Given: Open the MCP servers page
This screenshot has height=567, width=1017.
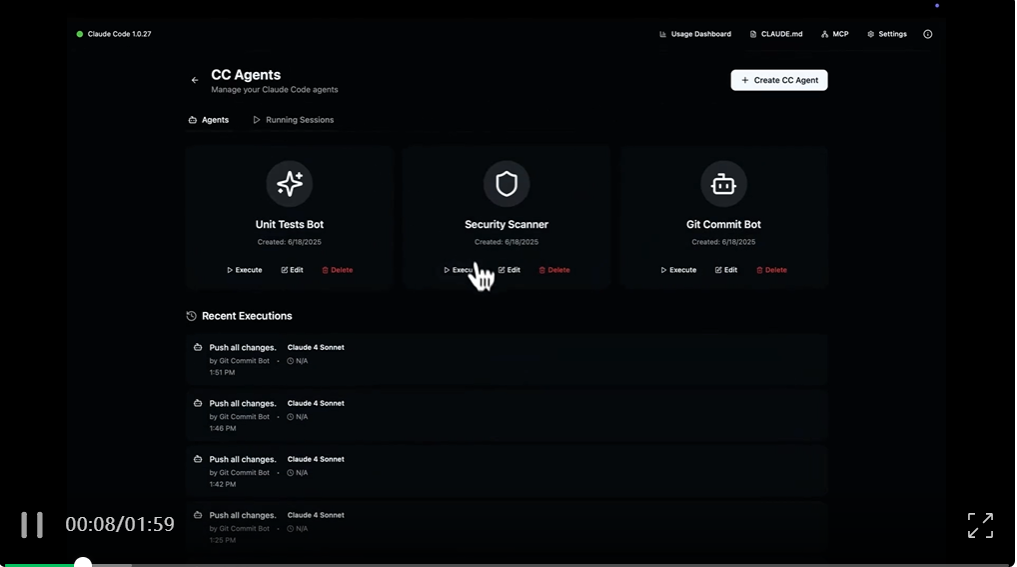Looking at the screenshot, I should (835, 34).
